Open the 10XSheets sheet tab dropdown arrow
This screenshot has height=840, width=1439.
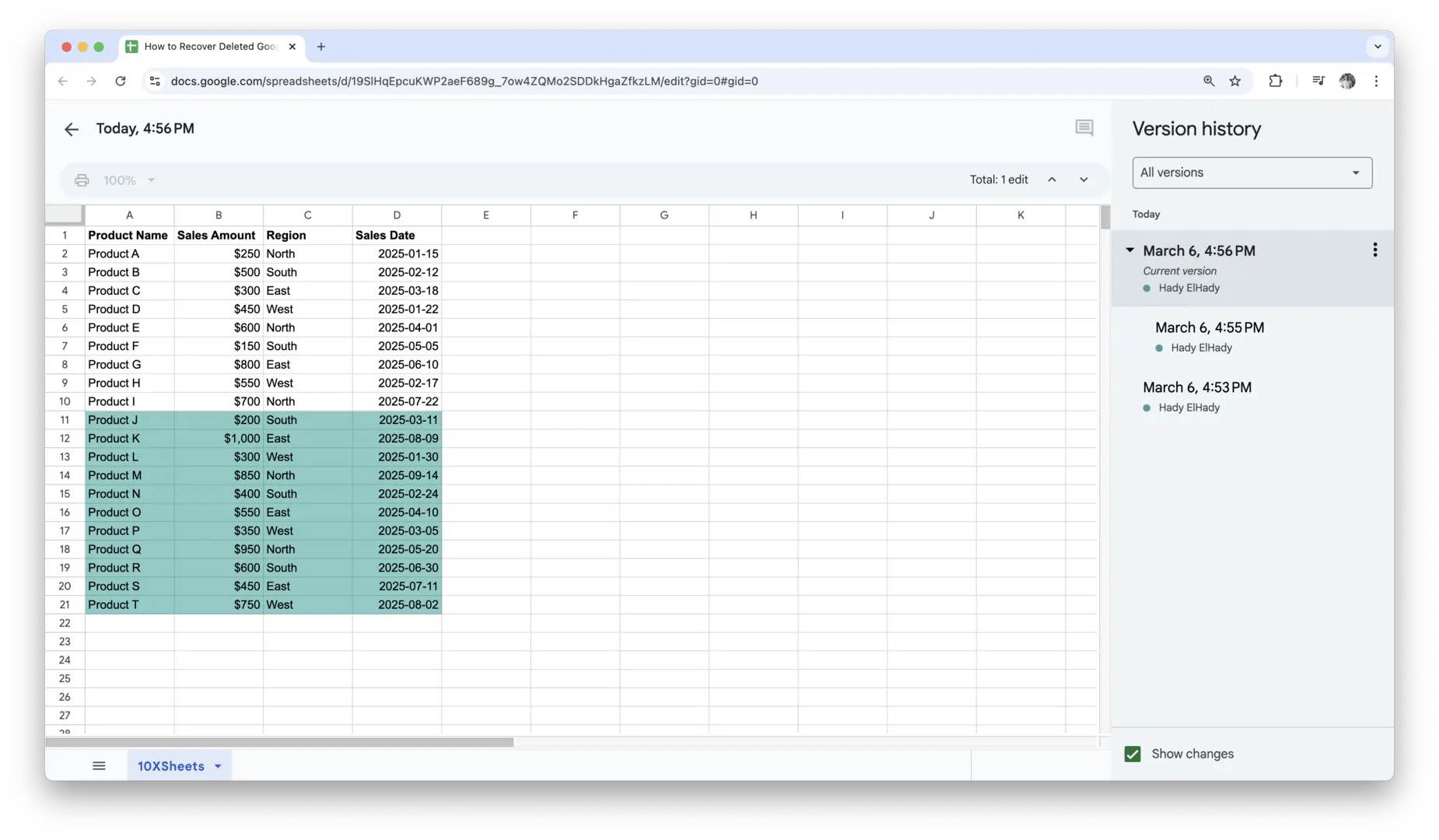point(219,766)
